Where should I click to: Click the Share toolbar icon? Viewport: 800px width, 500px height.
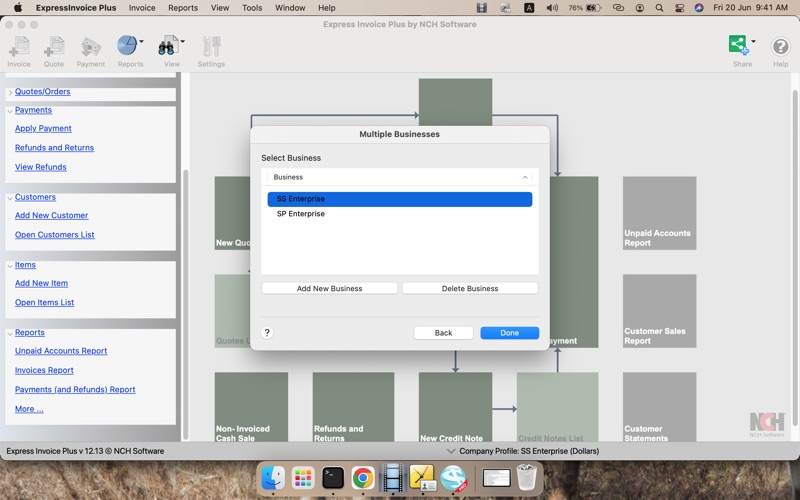[738, 45]
